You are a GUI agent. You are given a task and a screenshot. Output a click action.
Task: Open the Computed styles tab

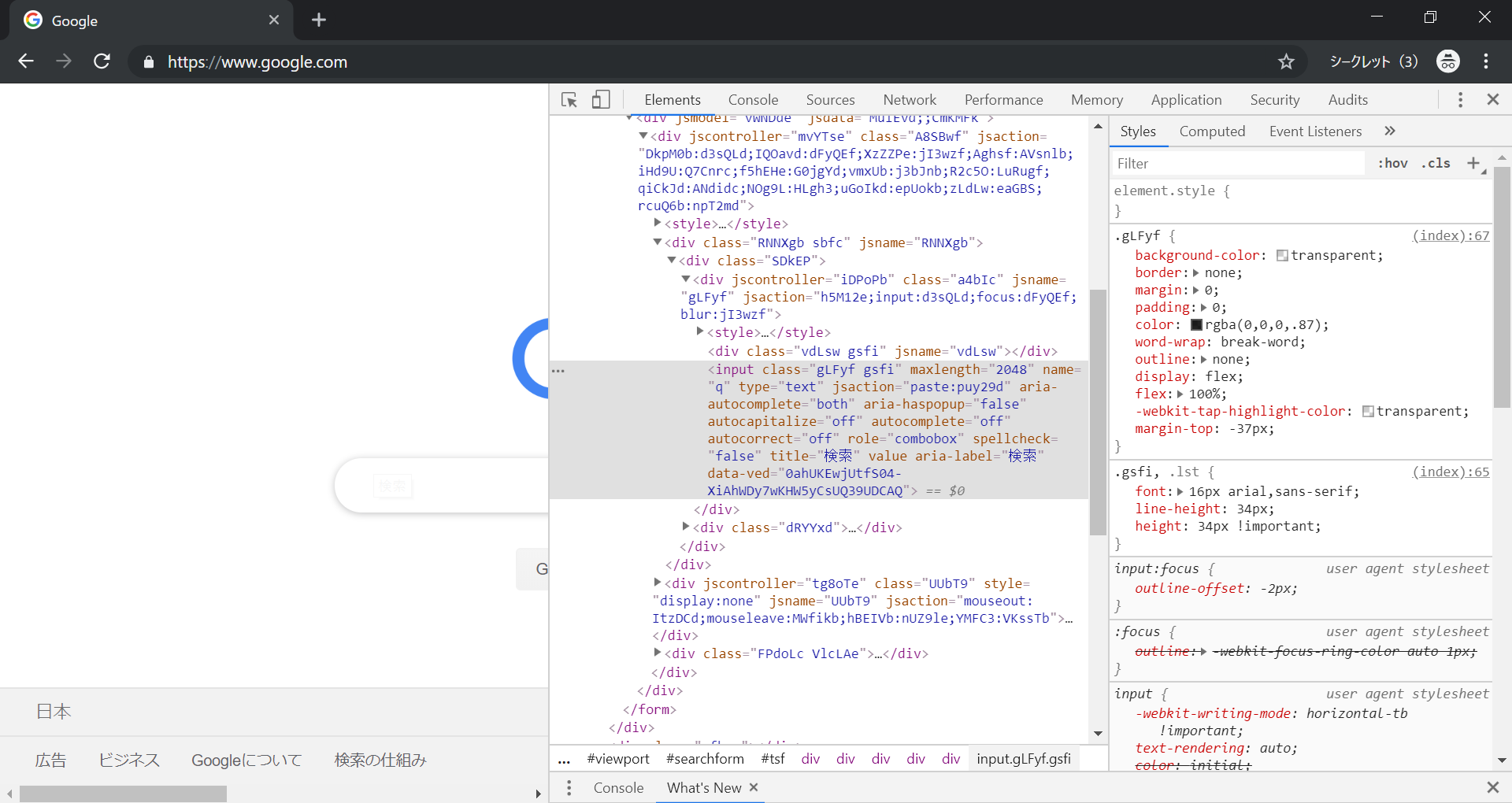pos(1212,131)
